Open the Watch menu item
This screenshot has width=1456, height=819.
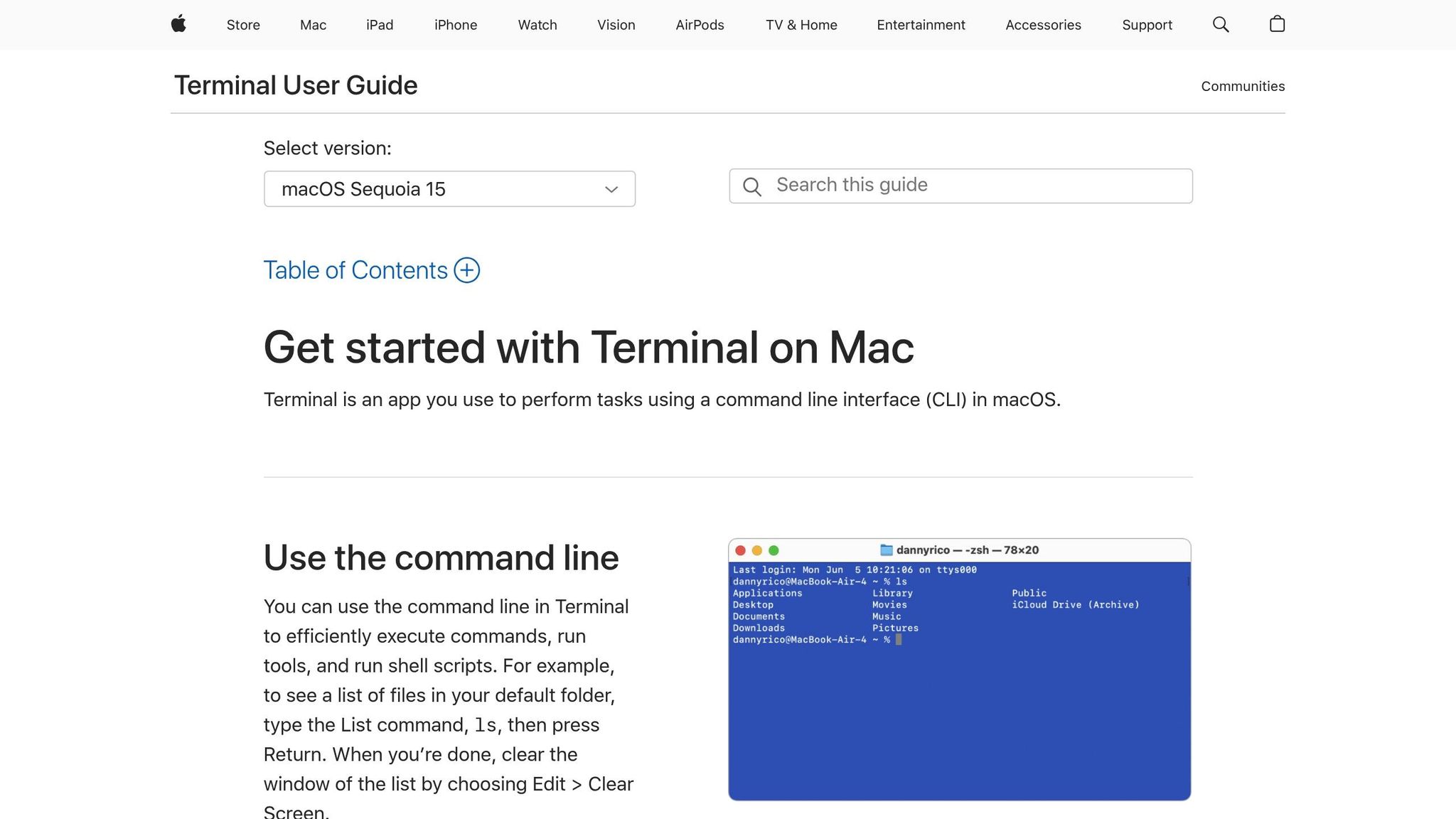pos(537,25)
